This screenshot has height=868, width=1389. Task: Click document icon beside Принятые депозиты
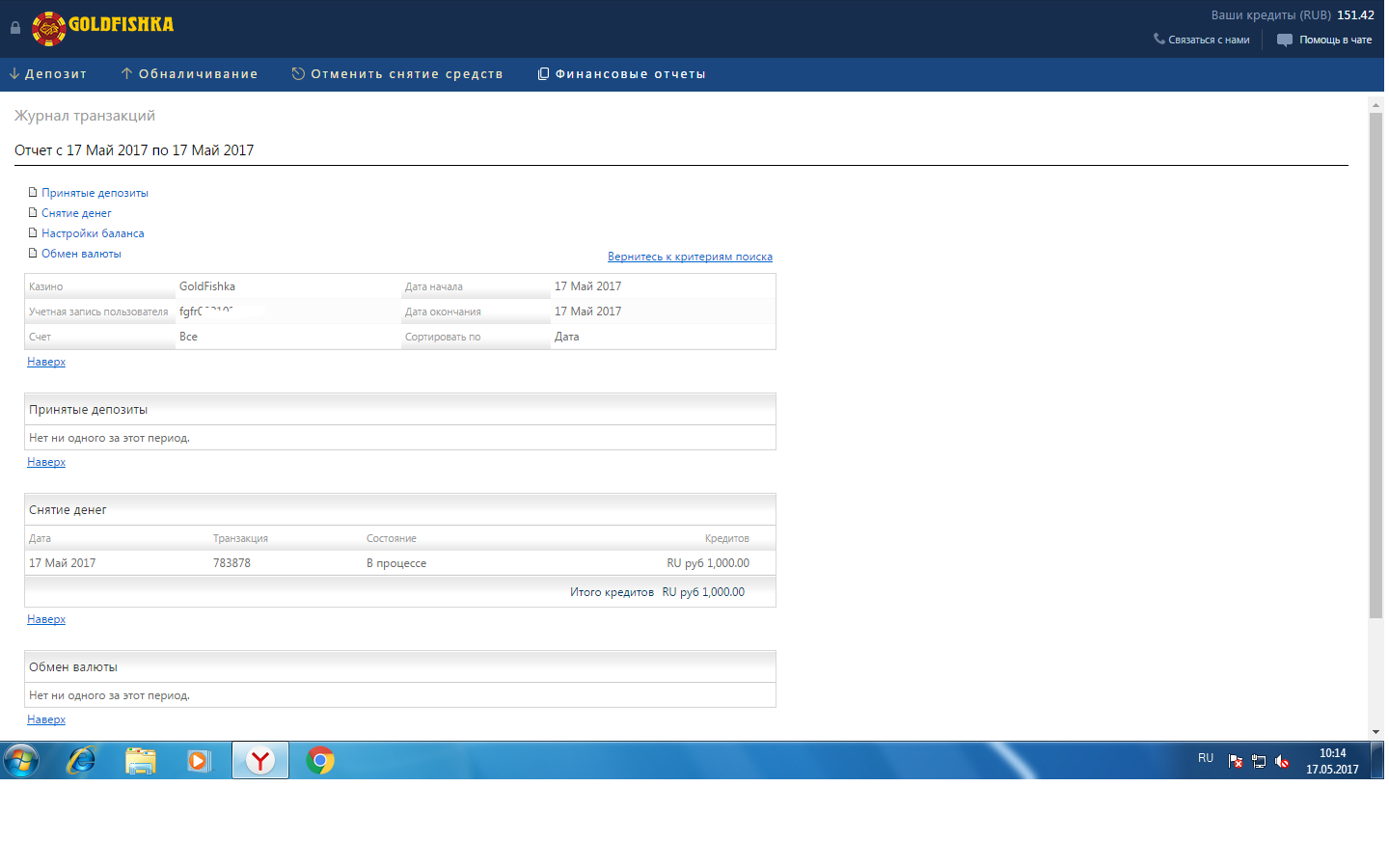[x=33, y=192]
